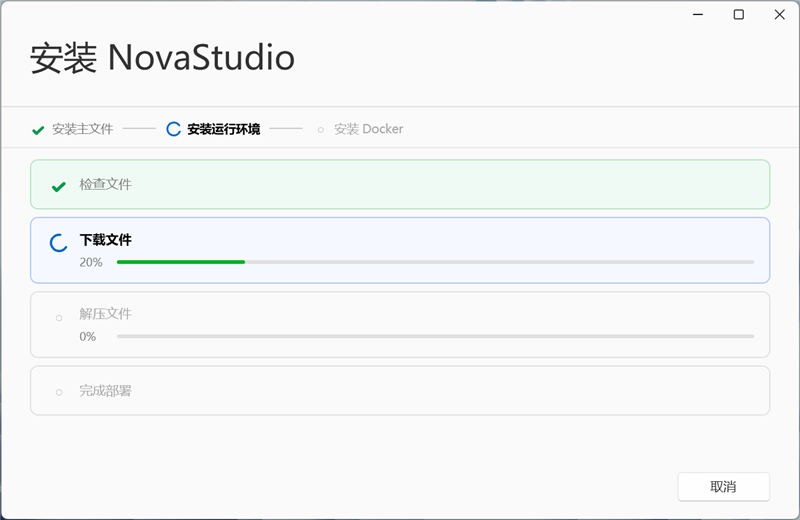The height and width of the screenshot is (520, 800).
Task: Click the 取消 button
Action: pos(723,487)
